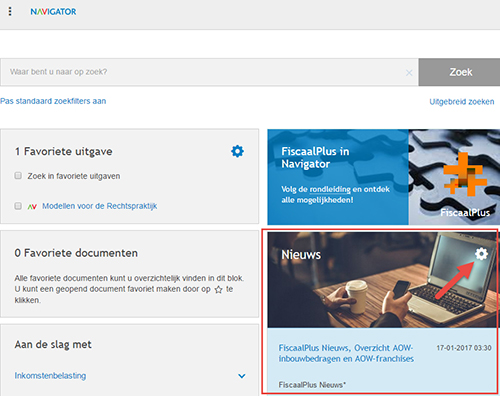Screen dimensions: 500x396
Task: Click the orange FiscaalPlus plus logo
Action: (465, 174)
